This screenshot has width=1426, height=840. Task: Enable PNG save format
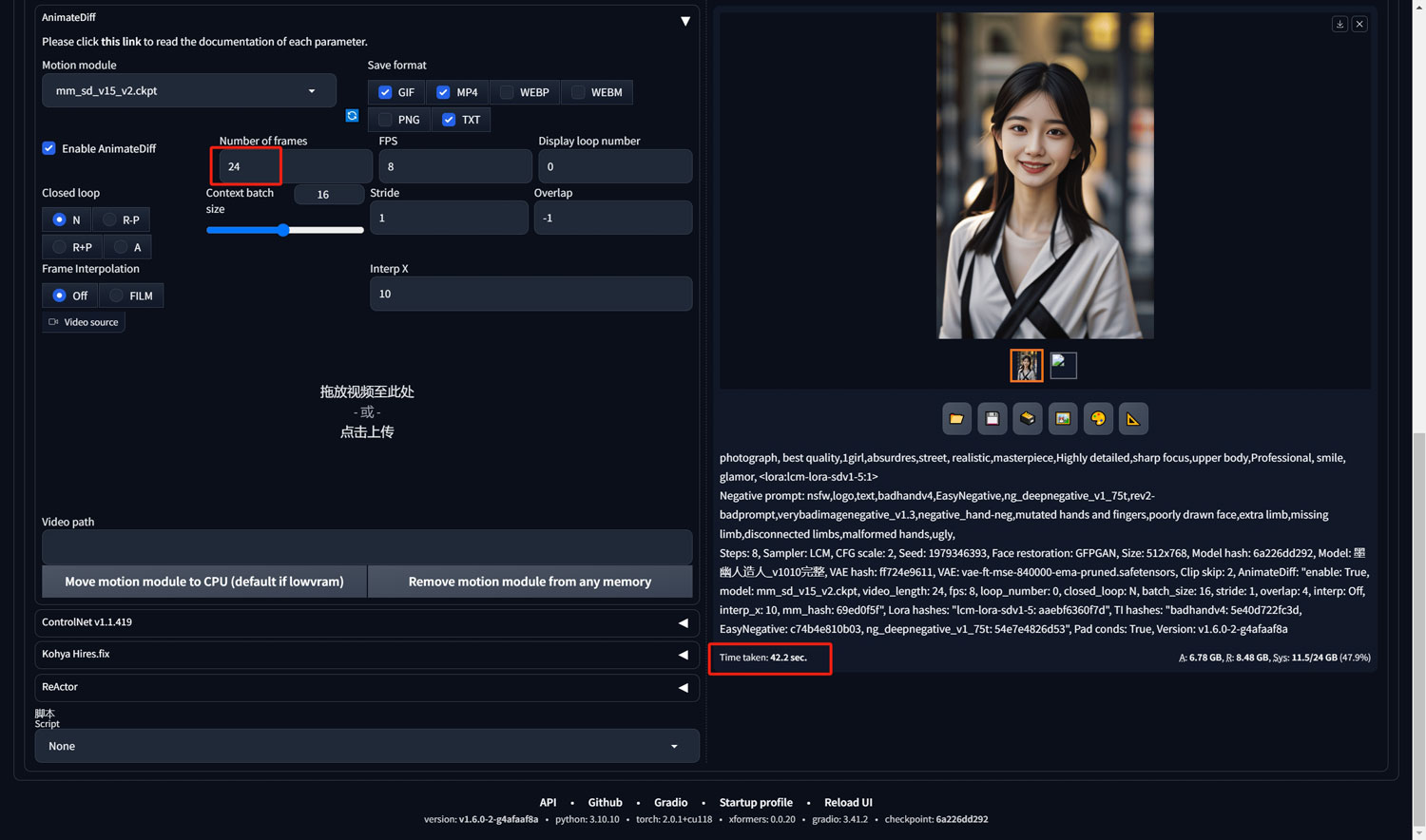click(x=384, y=119)
